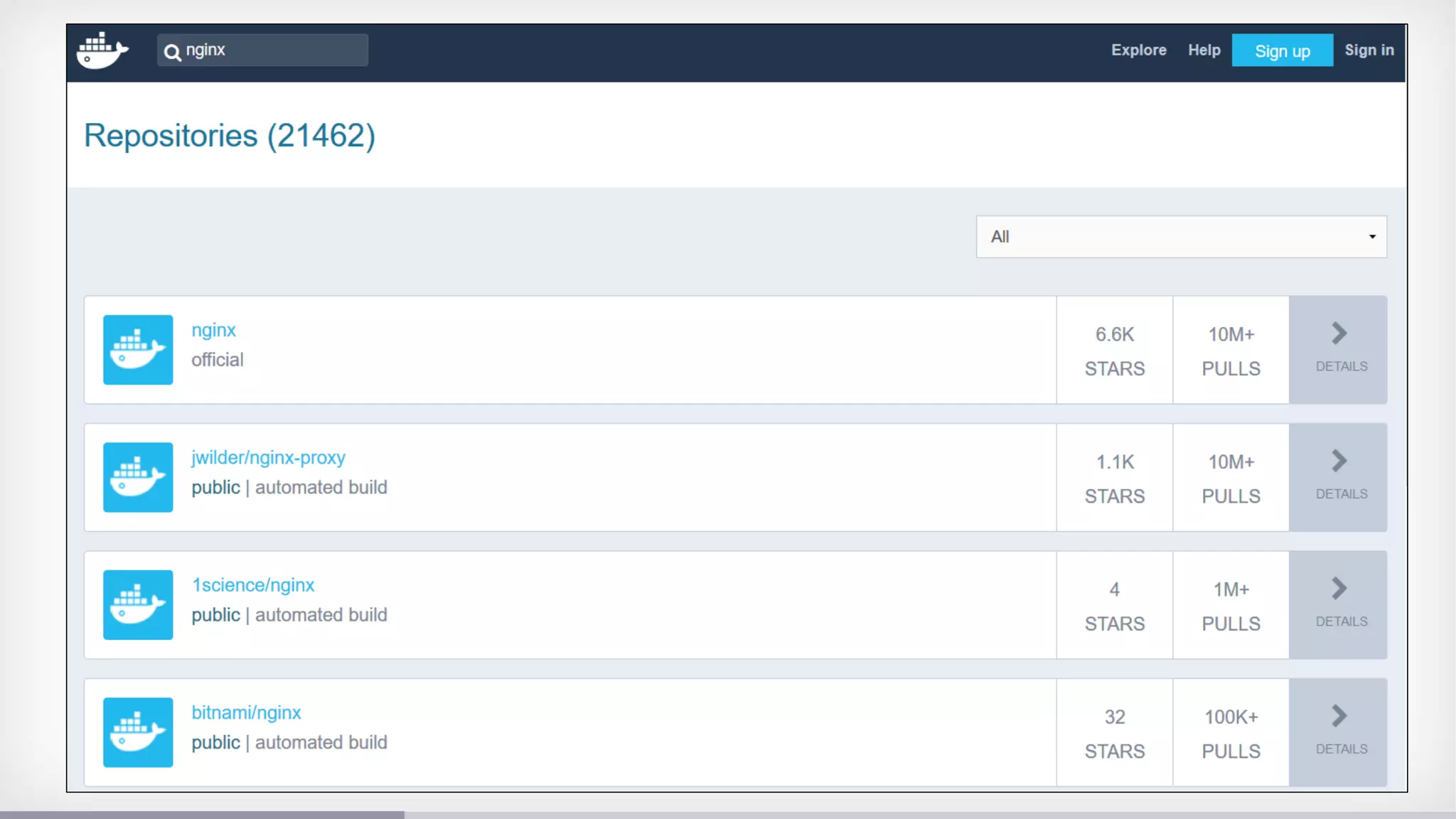Screen dimensions: 1456x819
Task: Open details chevron for nginx official
Action: (1339, 334)
